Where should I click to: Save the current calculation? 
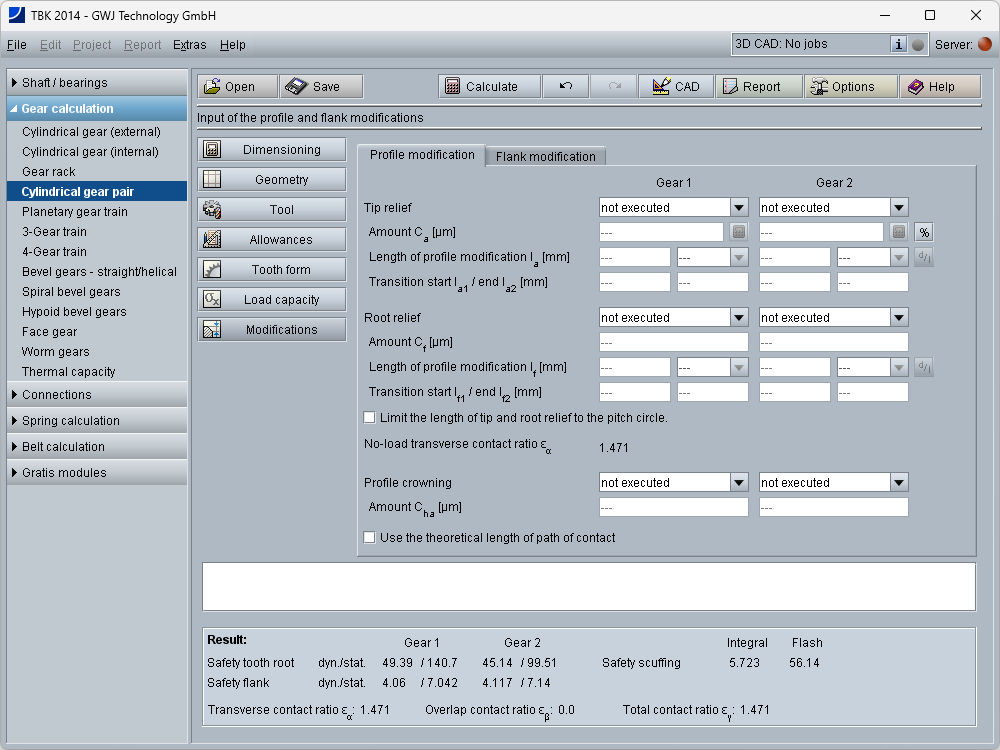click(x=320, y=87)
